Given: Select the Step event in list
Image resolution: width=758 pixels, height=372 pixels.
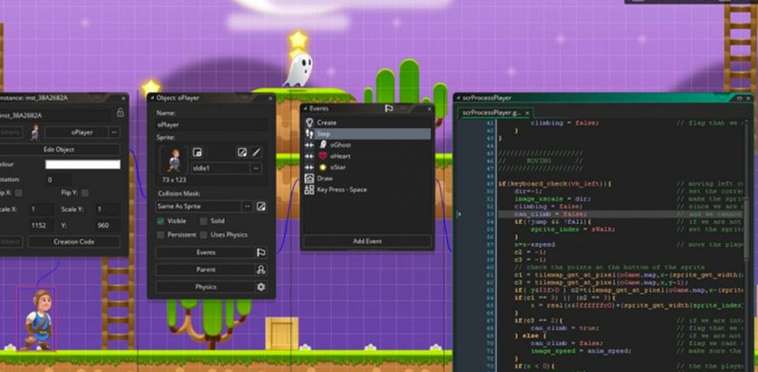Looking at the screenshot, I should point(367,134).
